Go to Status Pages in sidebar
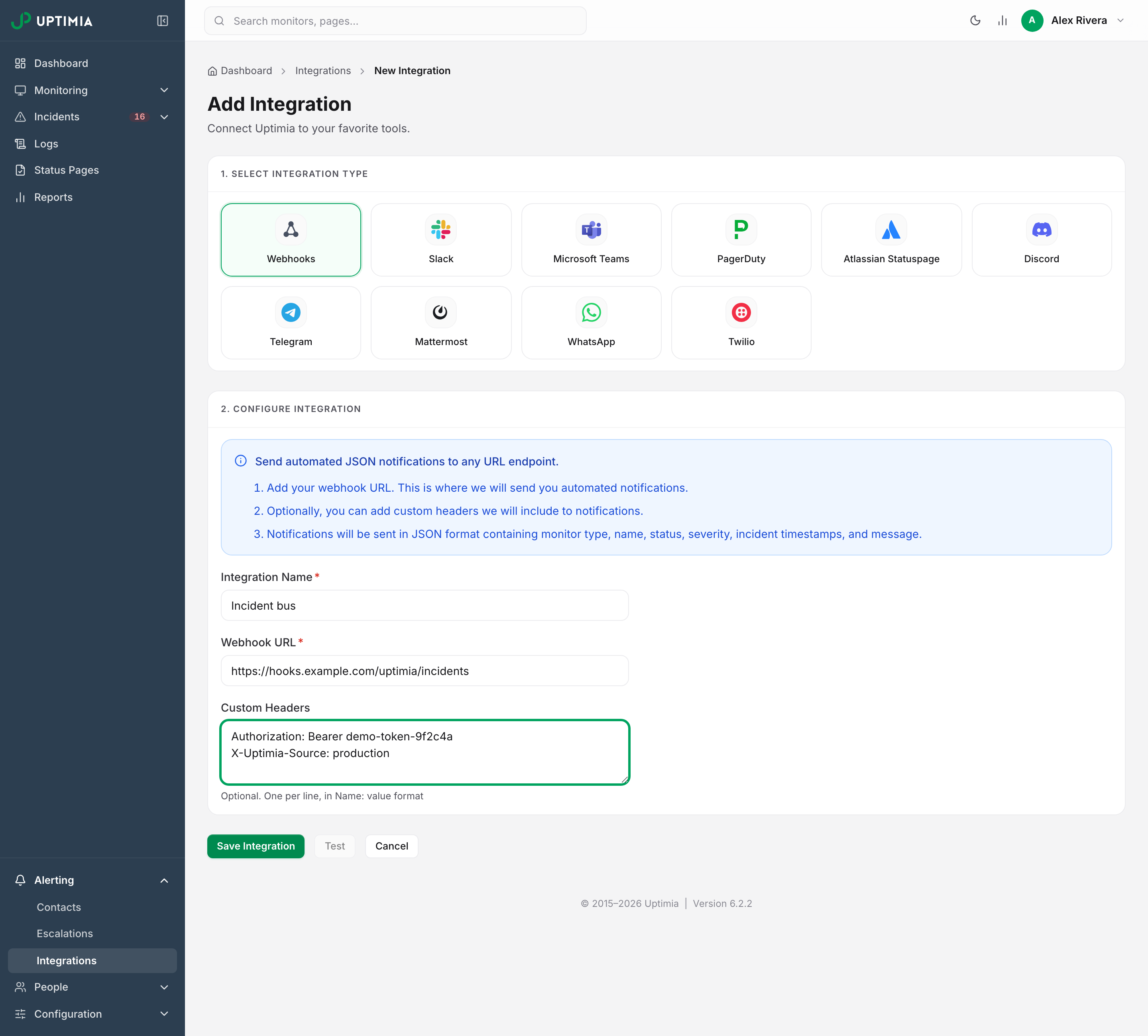1148x1036 pixels. [x=92, y=170]
